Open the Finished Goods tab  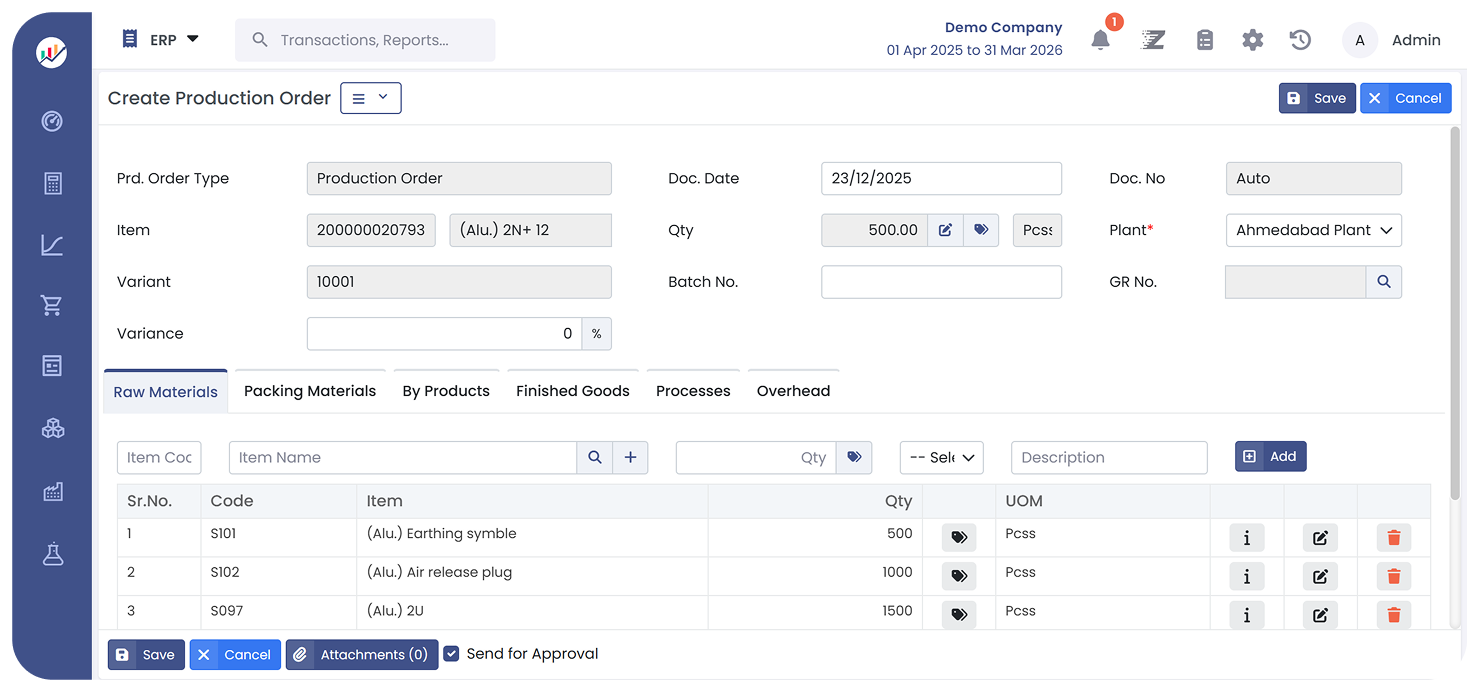572,391
